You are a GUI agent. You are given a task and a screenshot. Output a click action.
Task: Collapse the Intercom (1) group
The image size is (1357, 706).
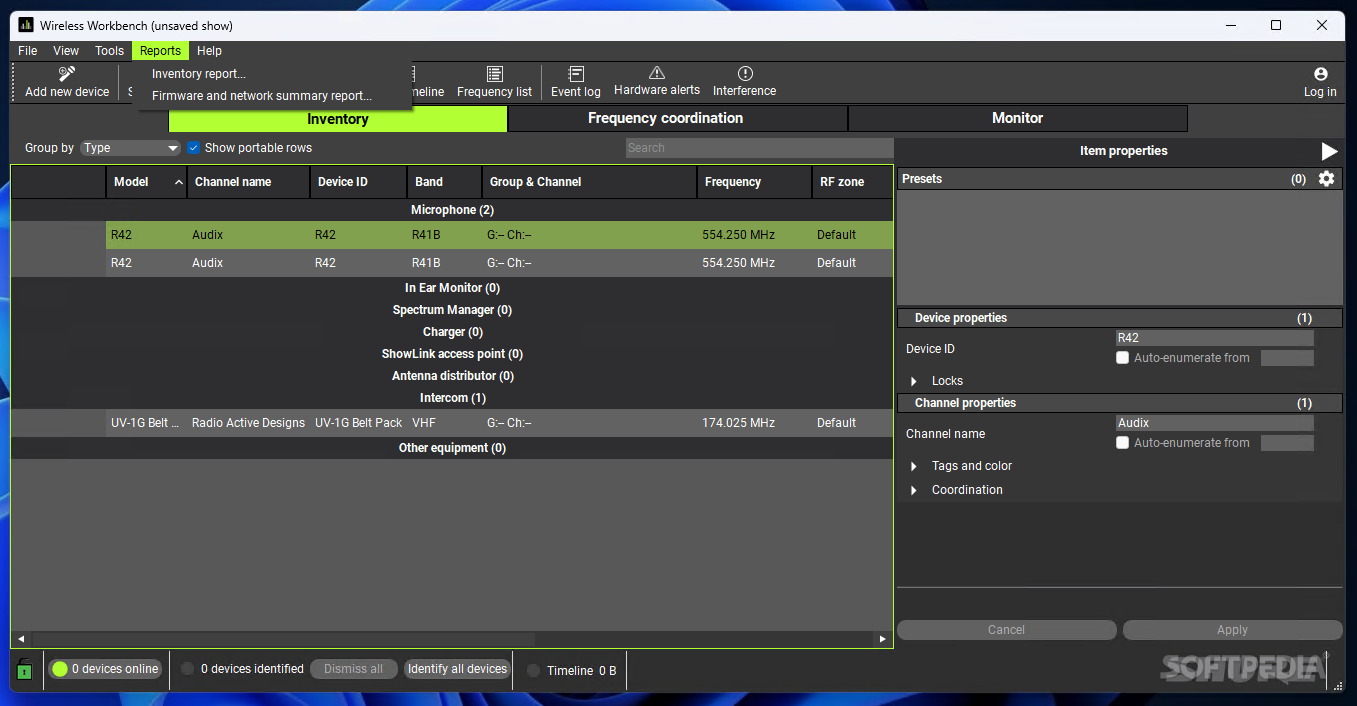[452, 398]
